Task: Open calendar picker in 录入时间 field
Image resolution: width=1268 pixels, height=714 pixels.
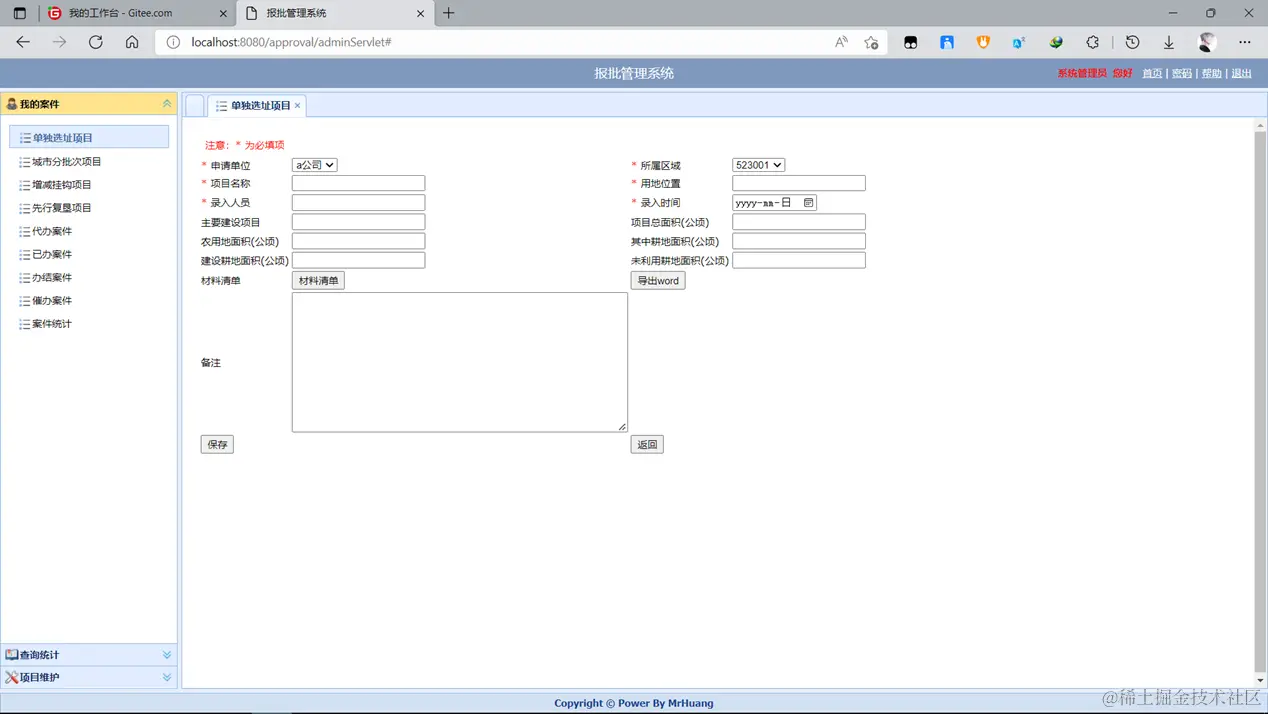Action: tap(808, 202)
